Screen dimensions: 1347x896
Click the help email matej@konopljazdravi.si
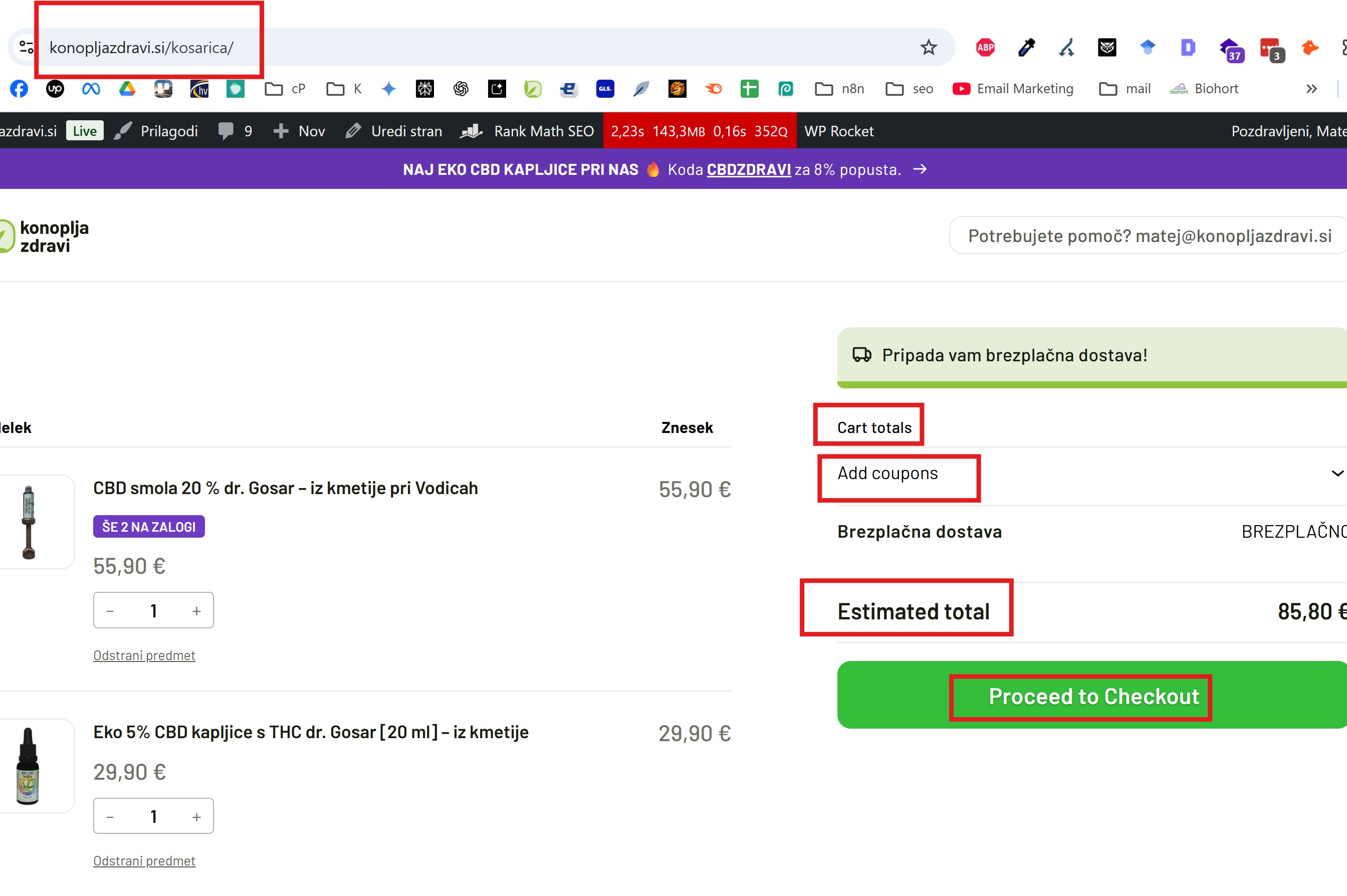click(1233, 236)
